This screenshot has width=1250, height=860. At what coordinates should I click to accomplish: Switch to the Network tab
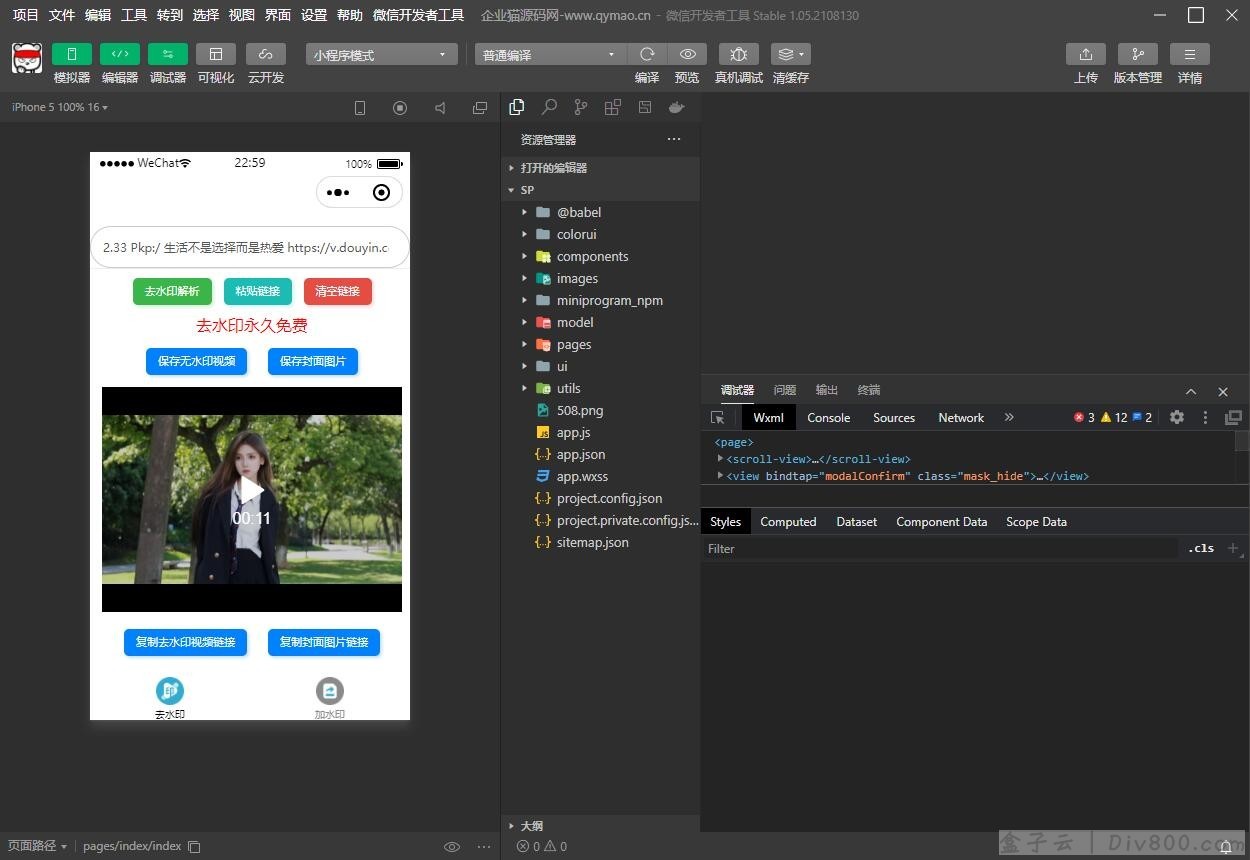(961, 418)
